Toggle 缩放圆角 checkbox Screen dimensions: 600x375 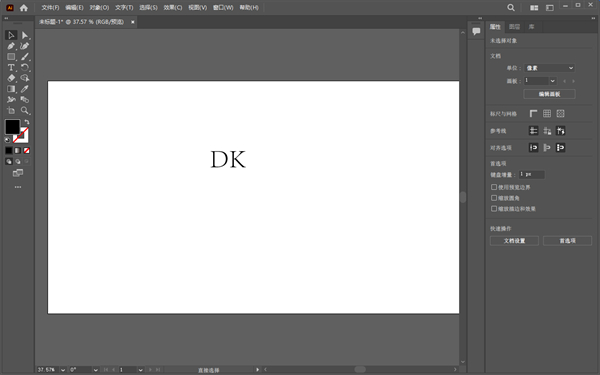[x=494, y=198]
